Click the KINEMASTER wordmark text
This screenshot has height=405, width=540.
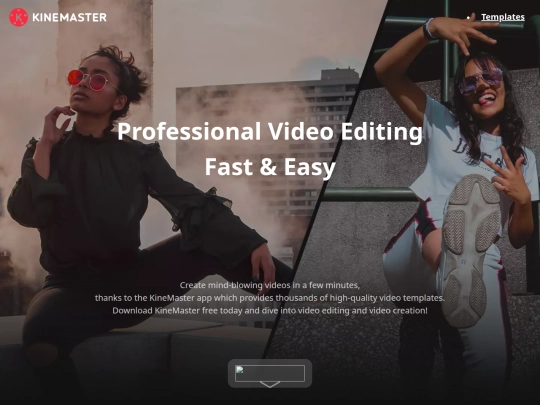pos(70,17)
